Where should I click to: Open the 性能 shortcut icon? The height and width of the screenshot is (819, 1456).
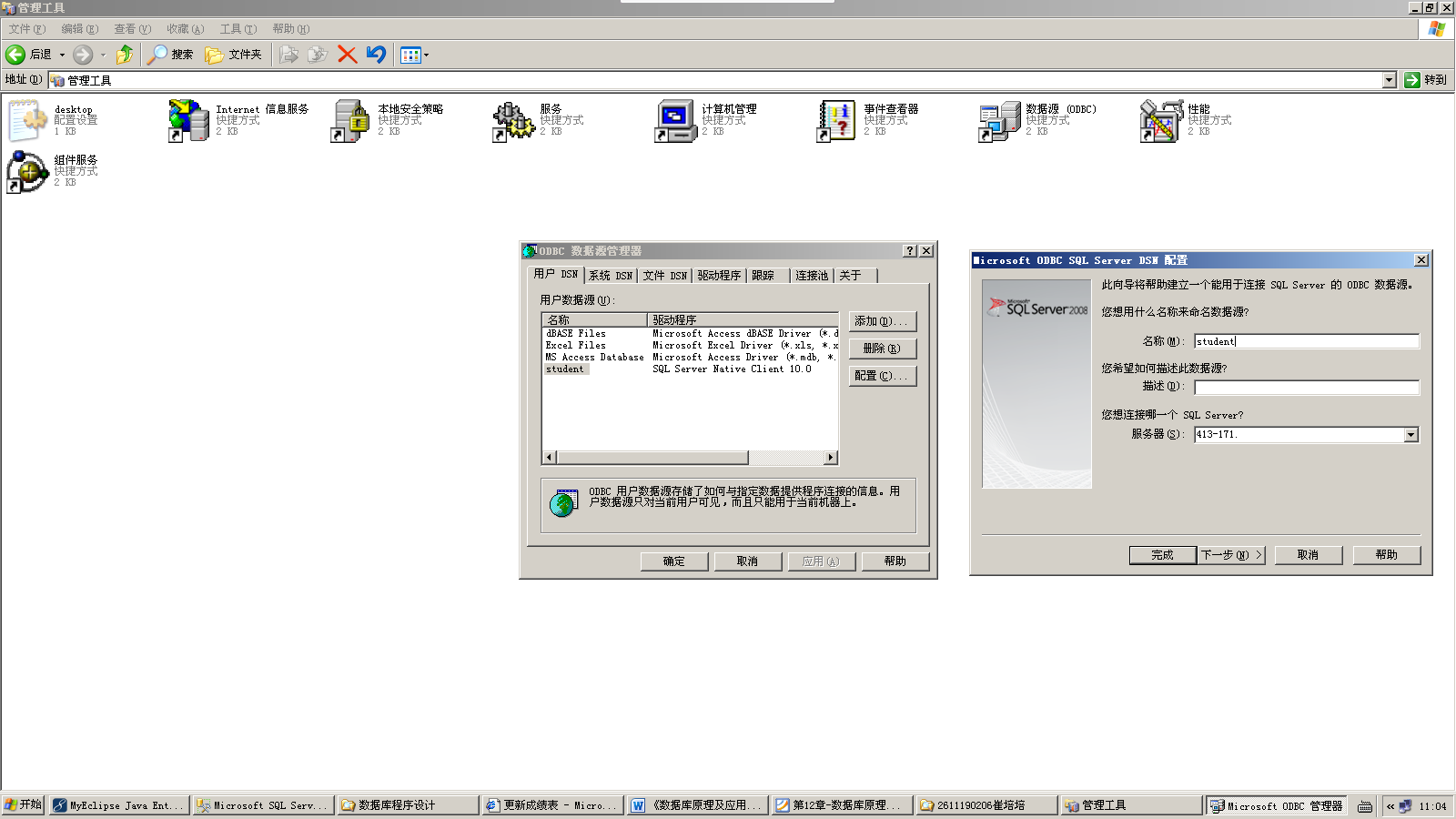coord(1161,120)
